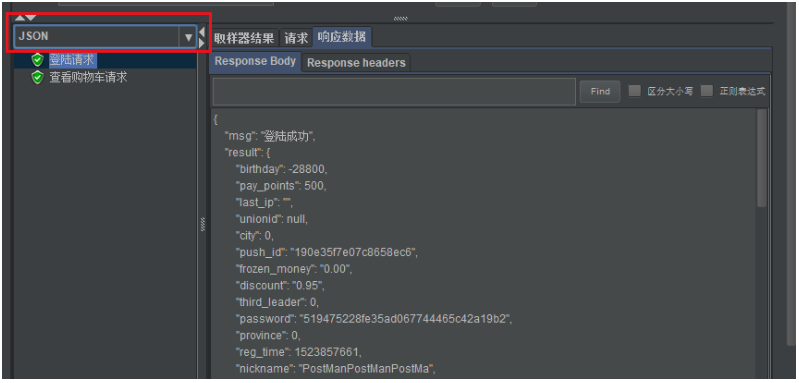
Task: Click the left/right collapse arrows beside JSON dropdown
Action: [x=202, y=38]
